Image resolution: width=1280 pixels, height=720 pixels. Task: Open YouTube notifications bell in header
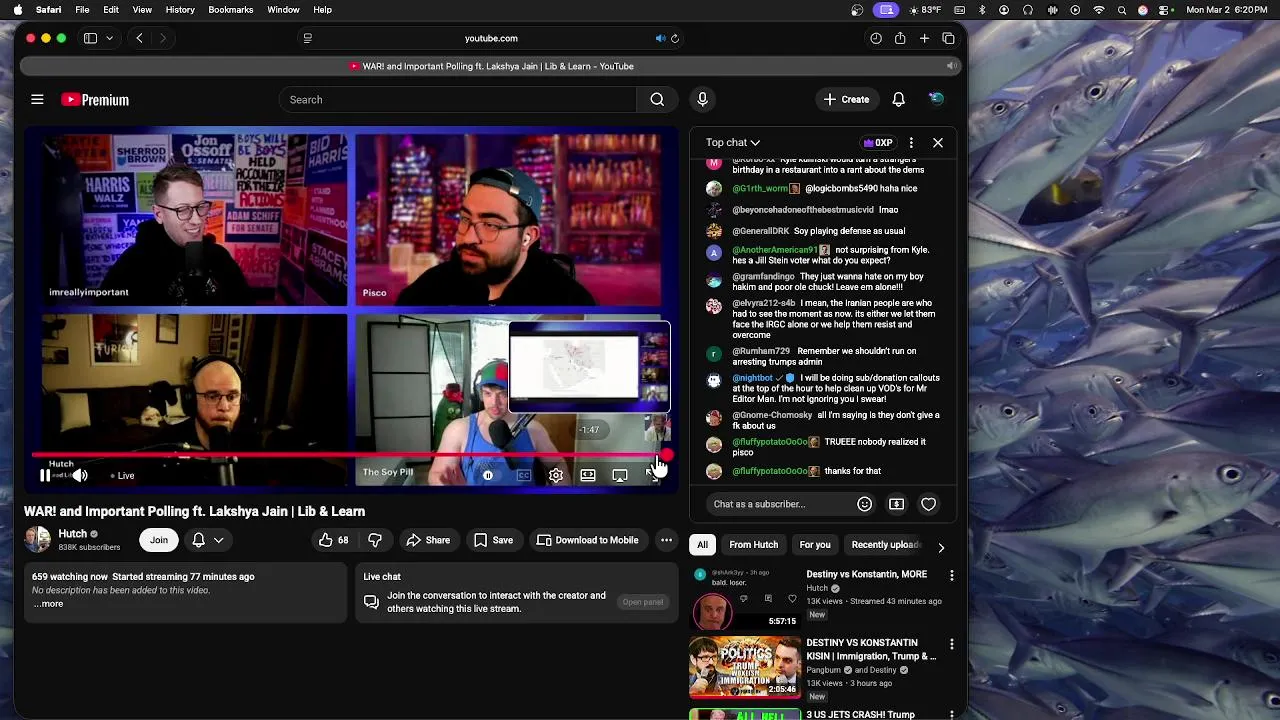tap(898, 99)
